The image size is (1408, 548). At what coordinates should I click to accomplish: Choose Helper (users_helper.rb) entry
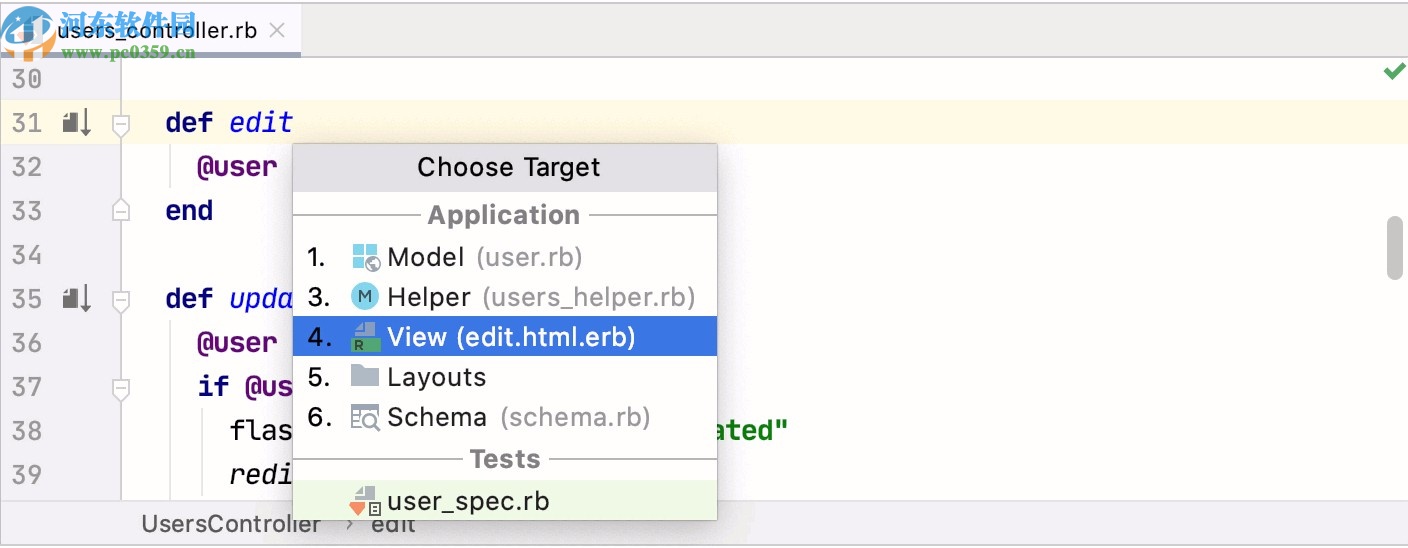tap(540, 297)
